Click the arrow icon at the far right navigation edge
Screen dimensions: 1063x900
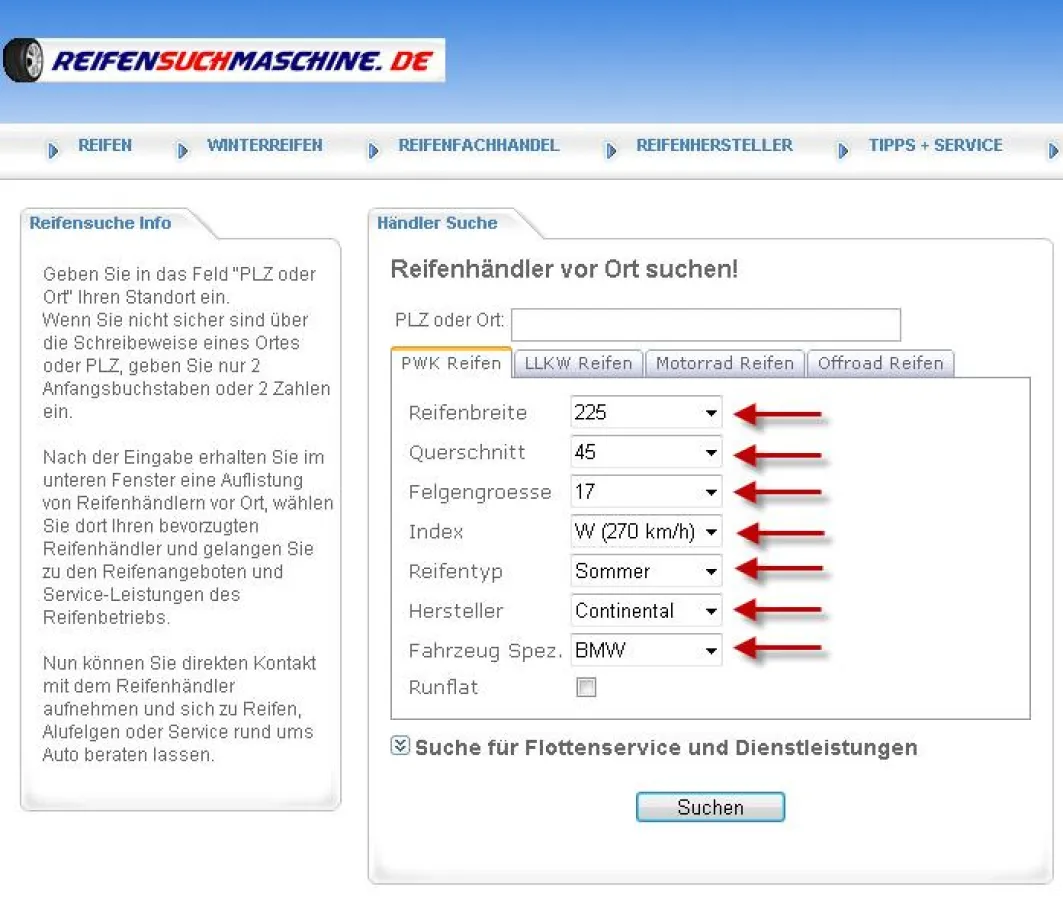click(1055, 150)
